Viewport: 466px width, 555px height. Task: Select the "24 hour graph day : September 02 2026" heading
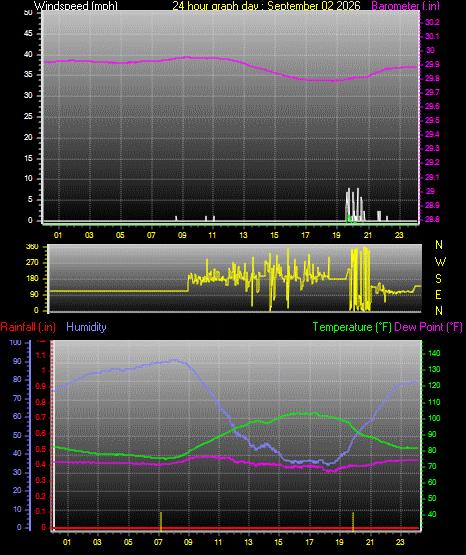pos(266,6)
